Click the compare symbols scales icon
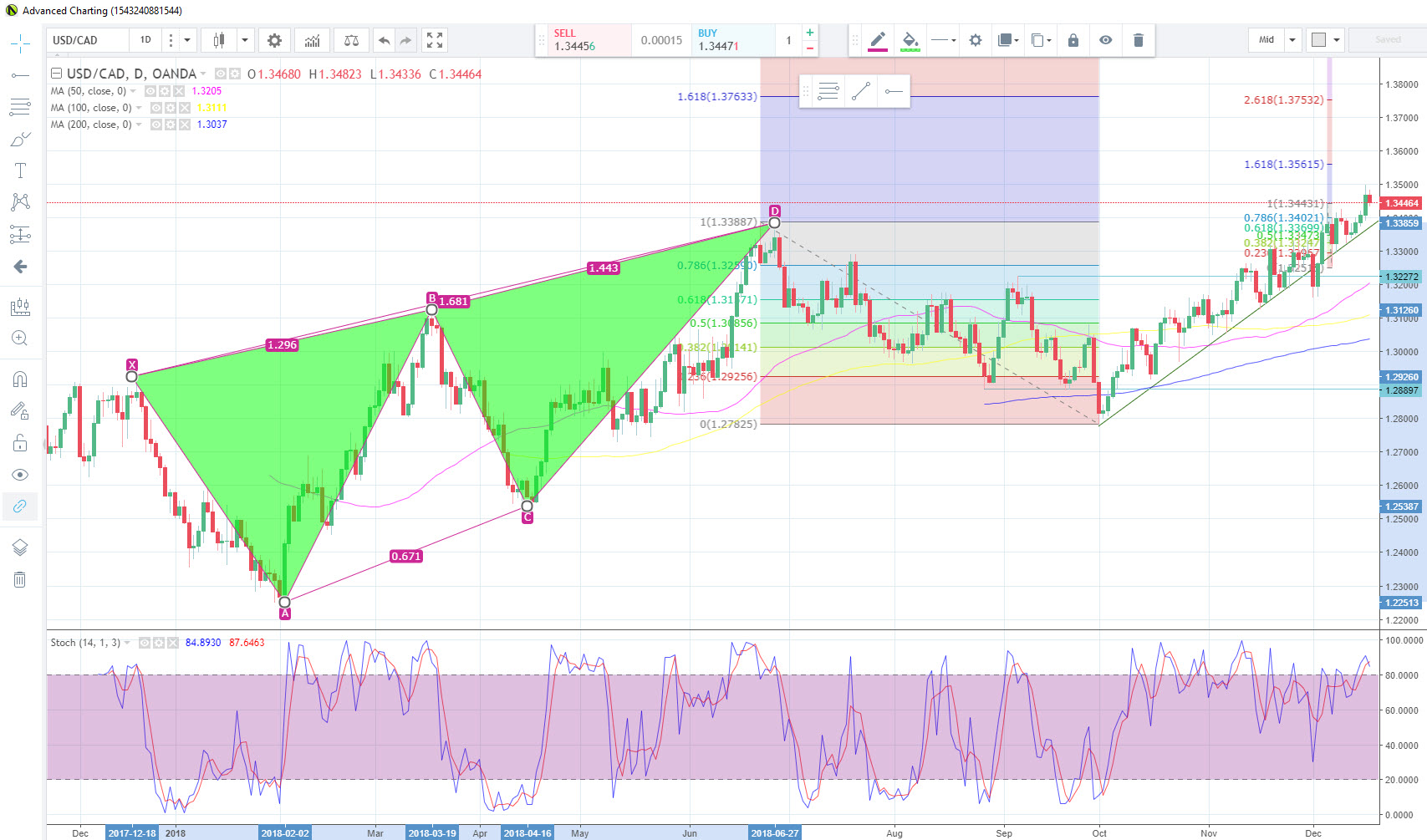This screenshot has width=1427, height=840. pyautogui.click(x=351, y=40)
